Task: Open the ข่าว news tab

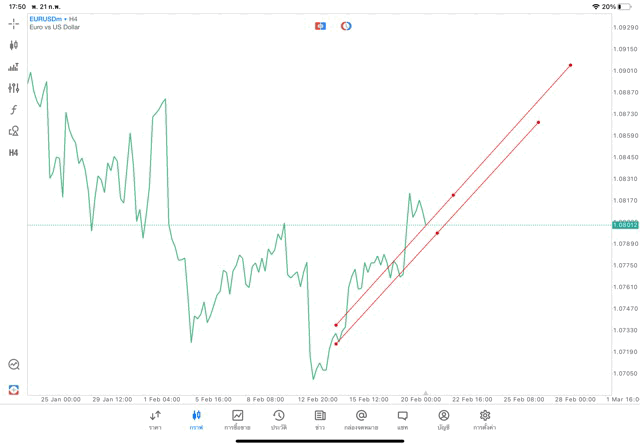Action: coord(320,420)
